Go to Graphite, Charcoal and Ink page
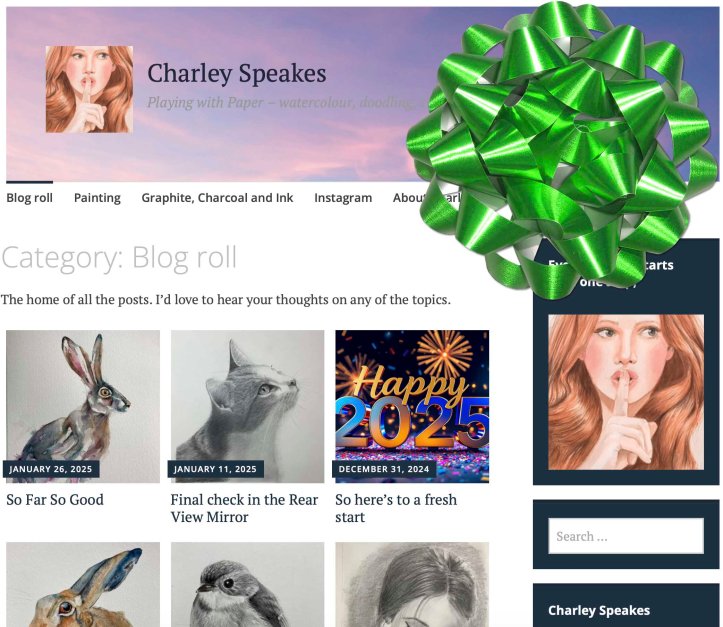Viewport: 723px width, 627px height. (x=217, y=198)
